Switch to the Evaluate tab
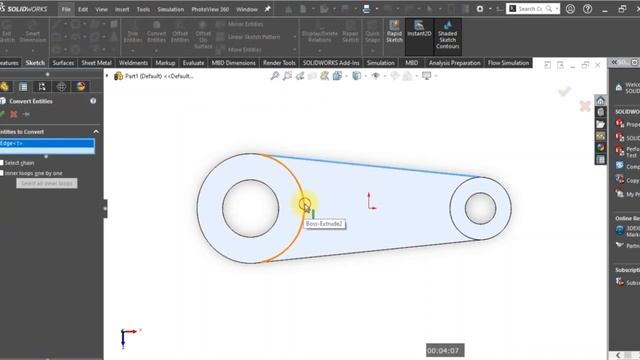Screen dimensions: 640x360 click(x=193, y=63)
